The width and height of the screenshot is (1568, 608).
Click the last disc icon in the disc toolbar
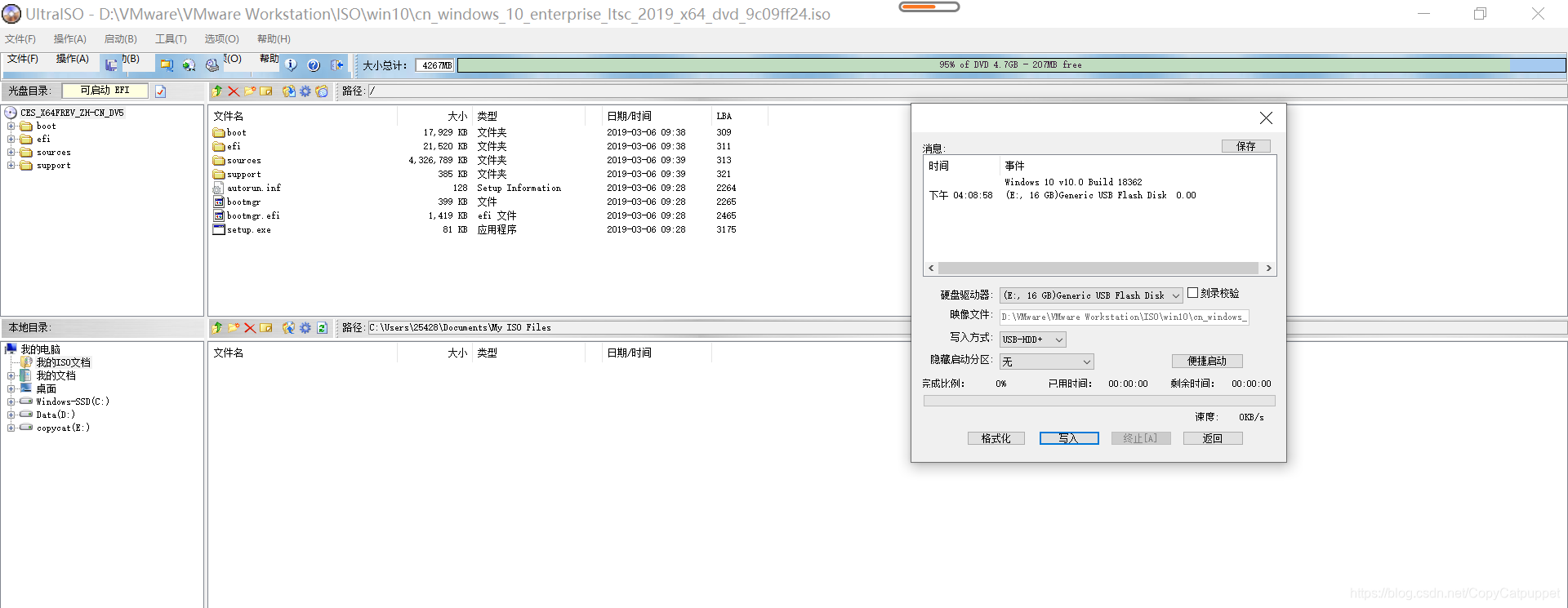coord(322,91)
